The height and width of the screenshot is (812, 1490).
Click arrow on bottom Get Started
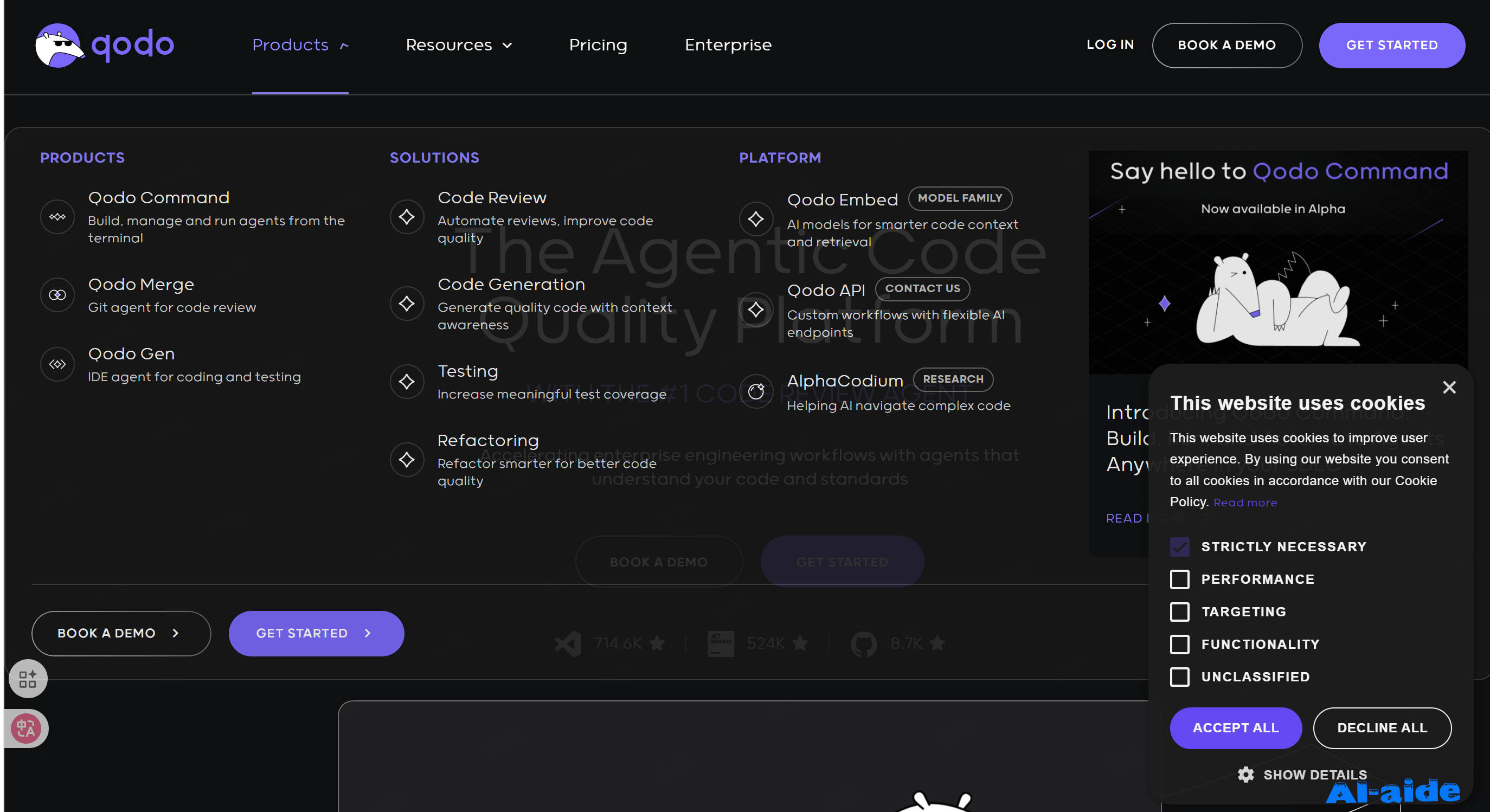pos(367,633)
